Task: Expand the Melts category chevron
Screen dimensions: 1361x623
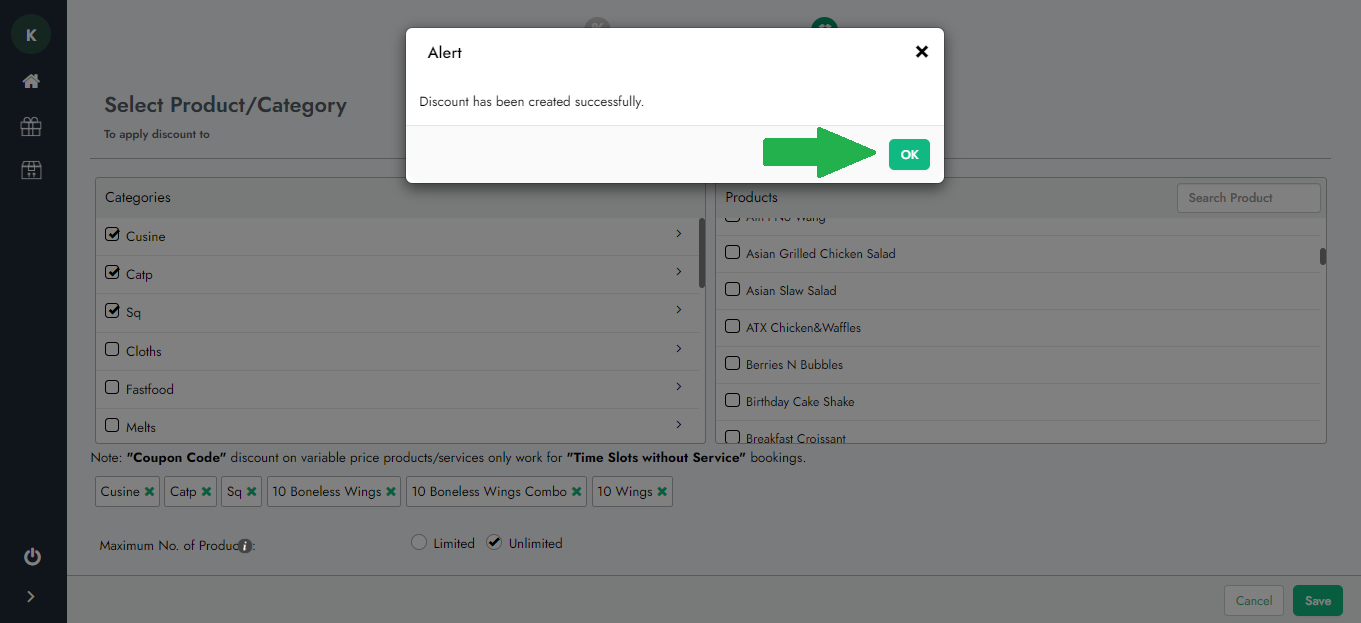Action: tap(678, 425)
